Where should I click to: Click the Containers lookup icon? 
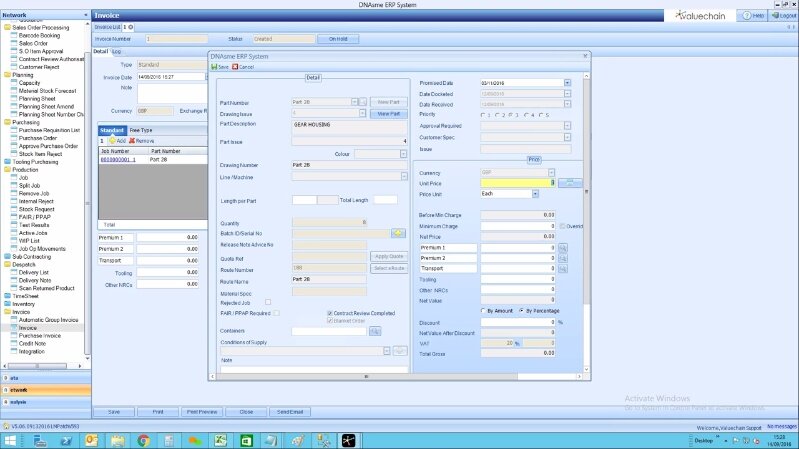[375, 330]
